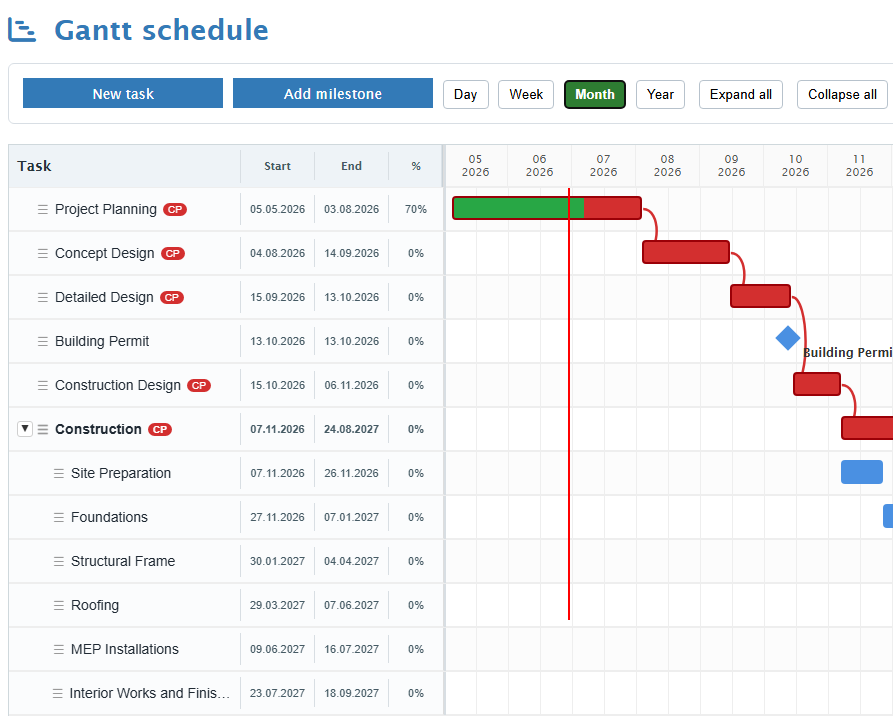
Task: Click the Gantt schedule title icon
Action: click(22, 30)
